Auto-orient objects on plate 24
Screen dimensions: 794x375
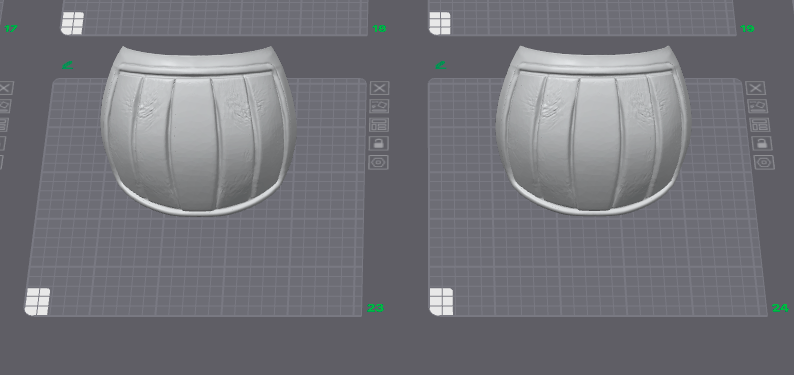[x=758, y=106]
